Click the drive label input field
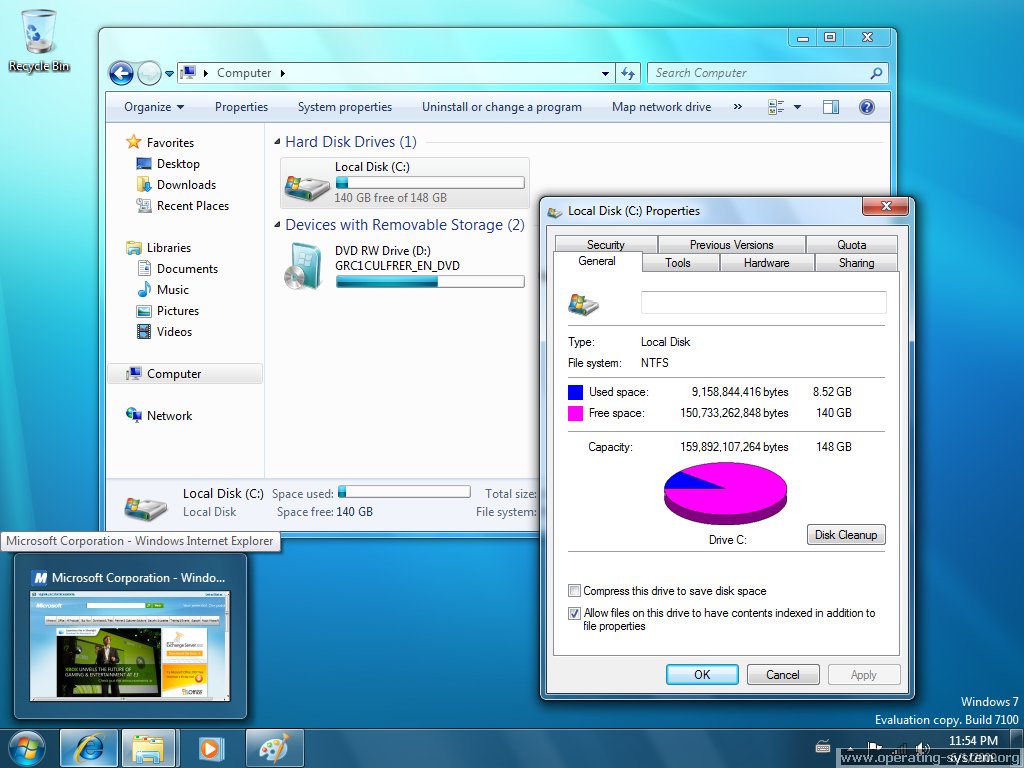 pos(763,302)
